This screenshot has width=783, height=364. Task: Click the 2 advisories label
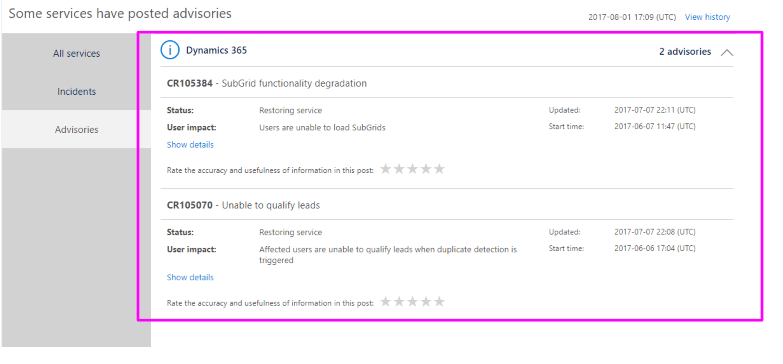[x=685, y=51]
